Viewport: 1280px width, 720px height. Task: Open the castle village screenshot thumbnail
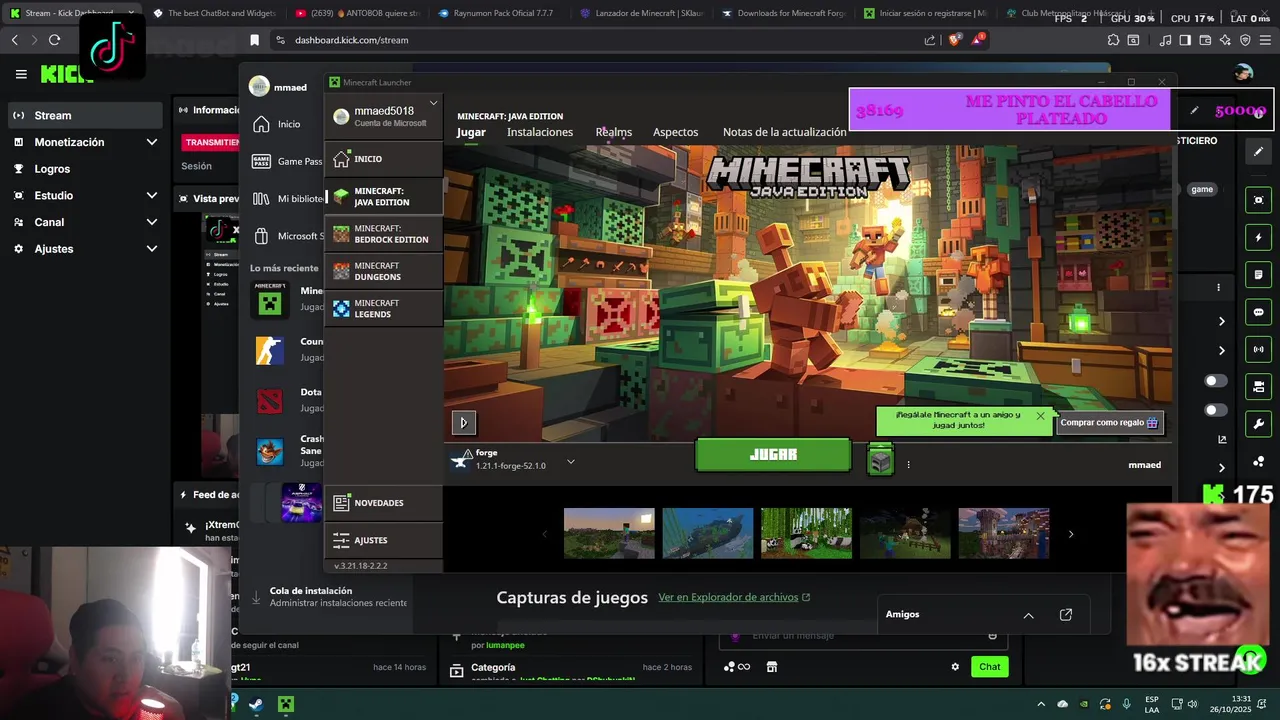click(x=1004, y=533)
